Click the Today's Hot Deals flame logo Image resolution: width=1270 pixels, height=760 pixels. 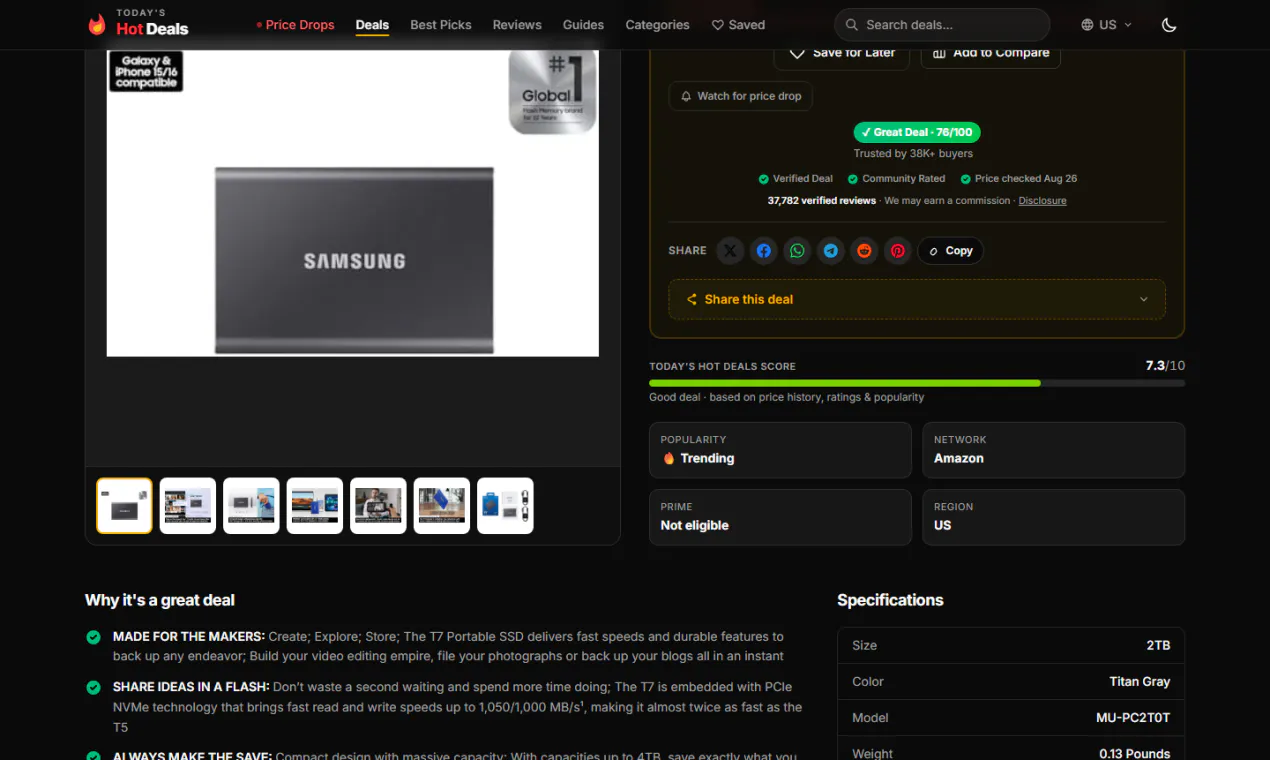(97, 25)
